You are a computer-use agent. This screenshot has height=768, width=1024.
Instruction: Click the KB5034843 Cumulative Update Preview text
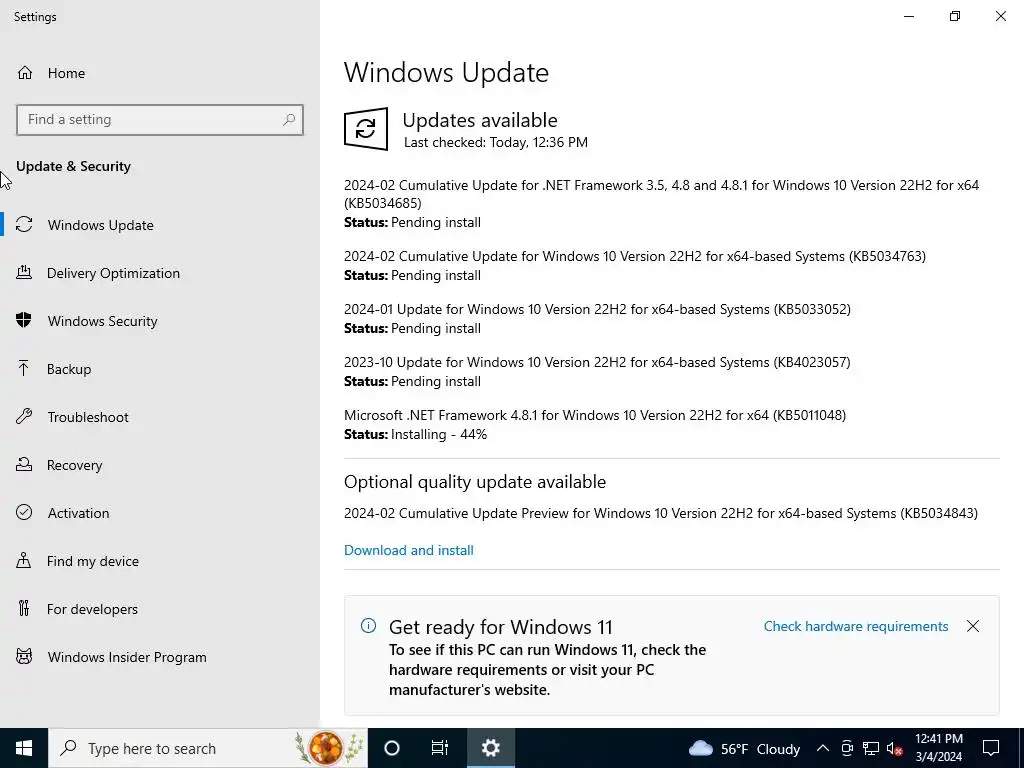coord(661,513)
